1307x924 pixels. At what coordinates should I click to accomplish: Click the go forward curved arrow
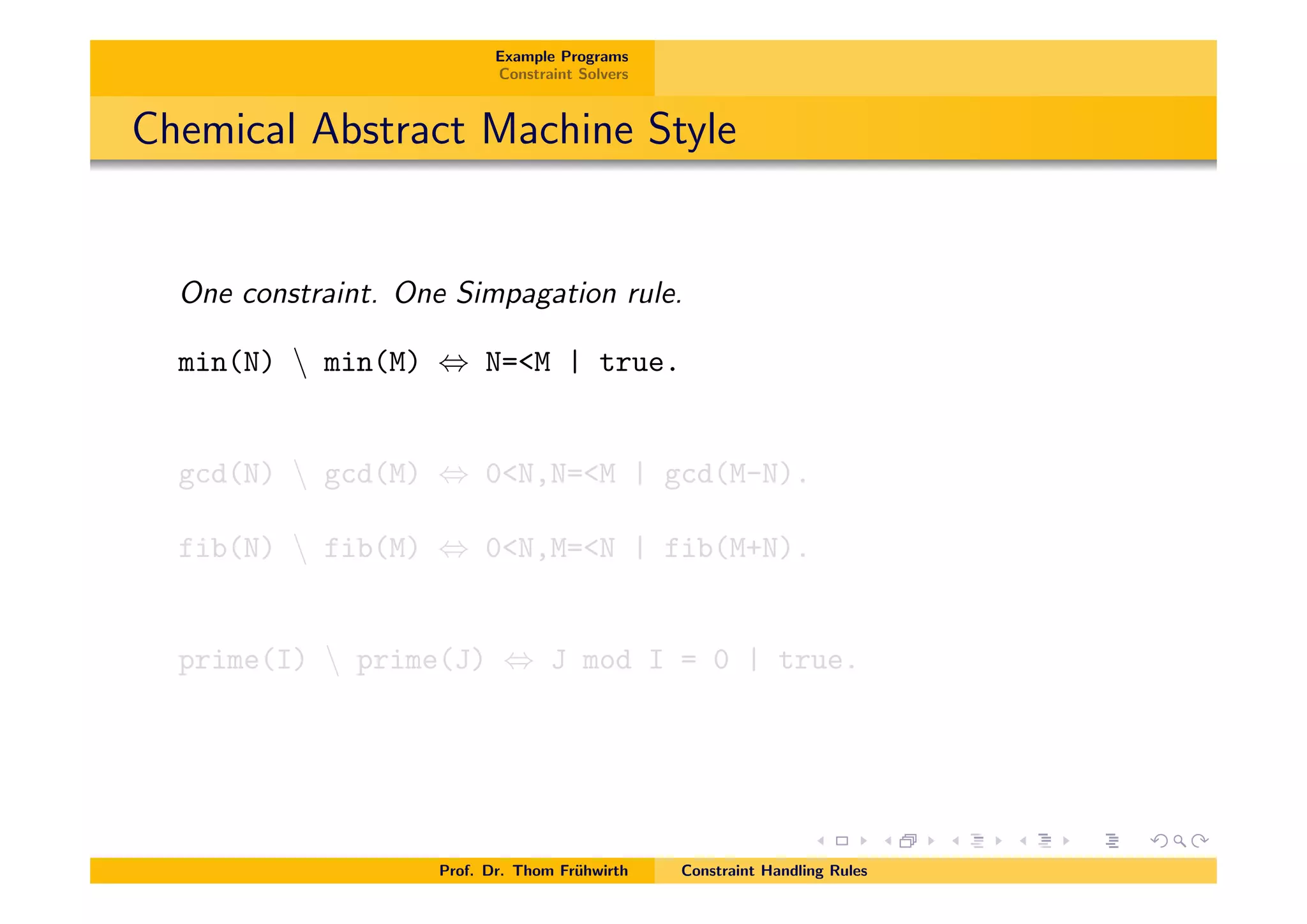1200,841
